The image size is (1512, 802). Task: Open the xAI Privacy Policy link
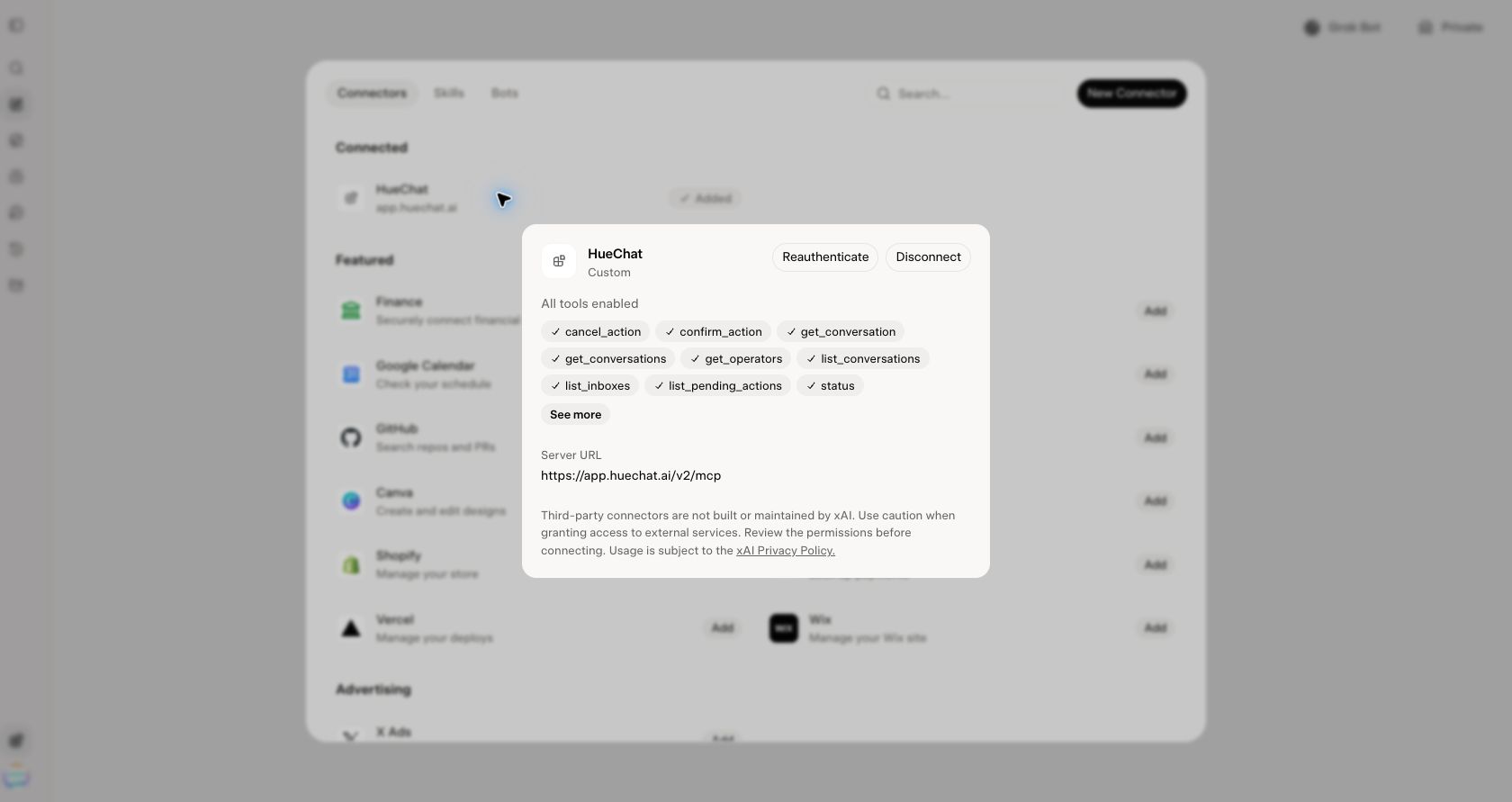pos(786,551)
